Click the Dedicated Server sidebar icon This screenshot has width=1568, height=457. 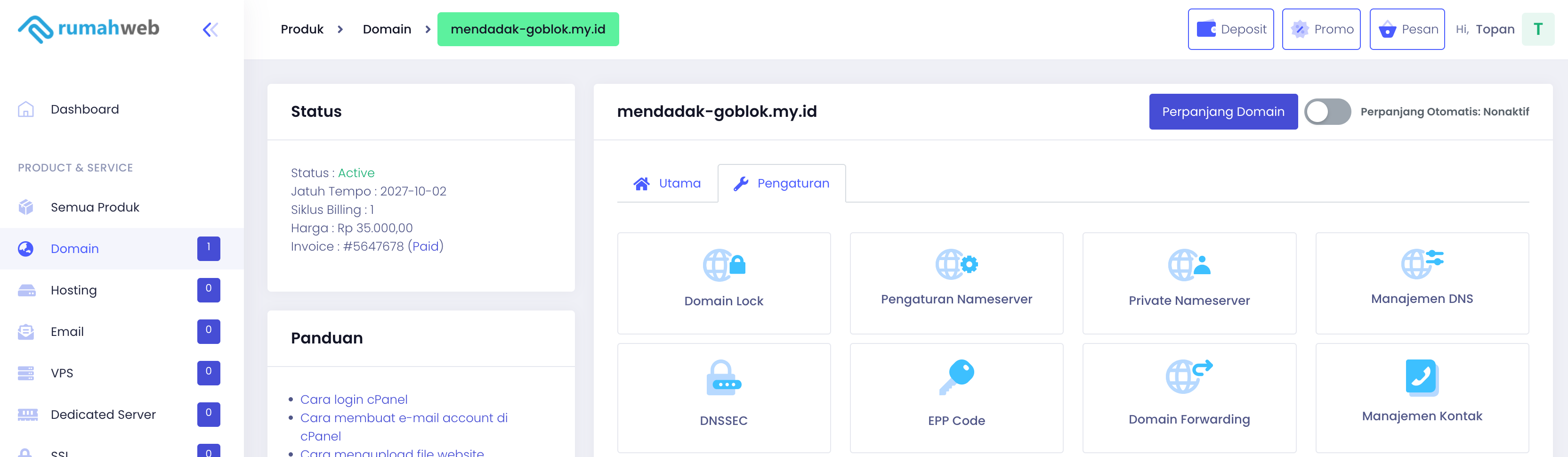point(27,414)
